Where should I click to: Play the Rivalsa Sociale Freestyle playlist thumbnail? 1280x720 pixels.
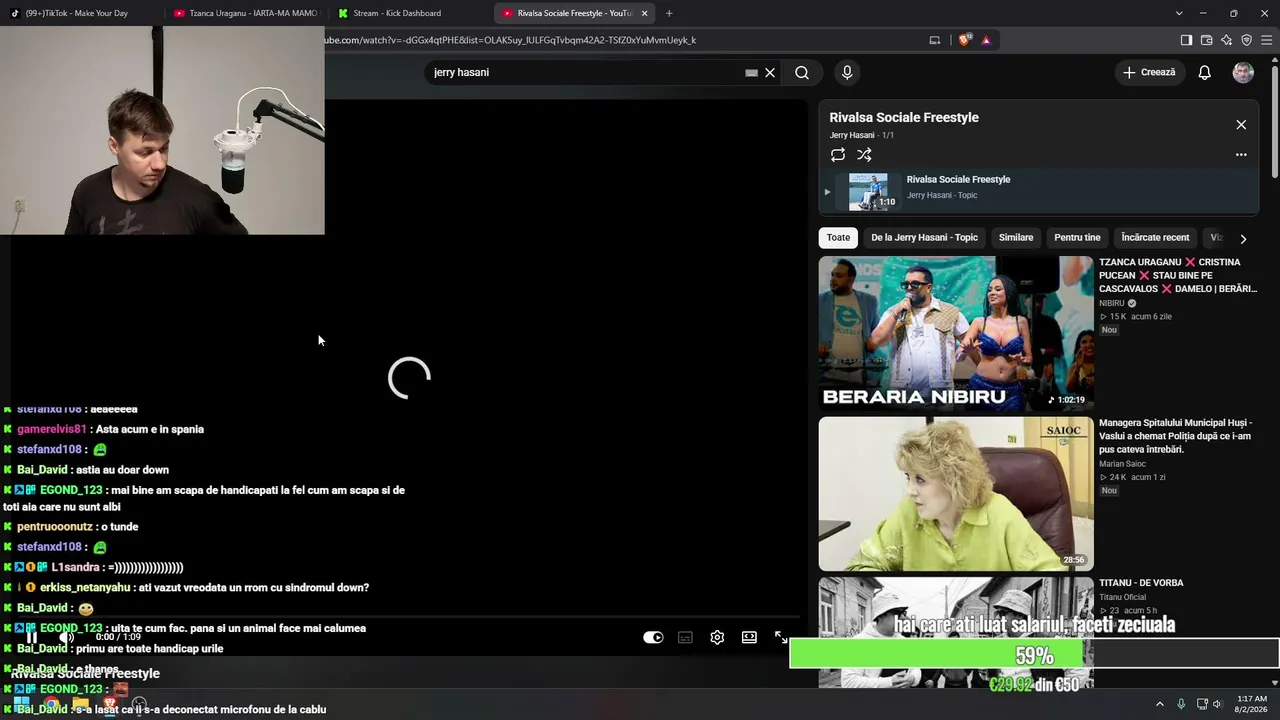[868, 192]
